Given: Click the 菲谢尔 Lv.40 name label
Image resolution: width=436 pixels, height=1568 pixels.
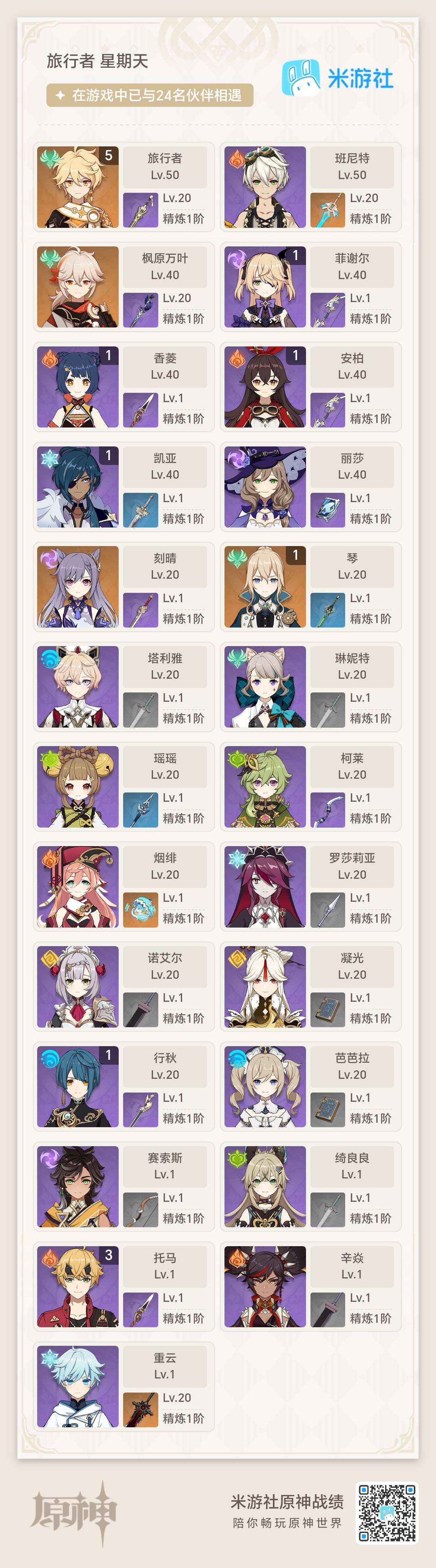Looking at the screenshot, I should [352, 267].
